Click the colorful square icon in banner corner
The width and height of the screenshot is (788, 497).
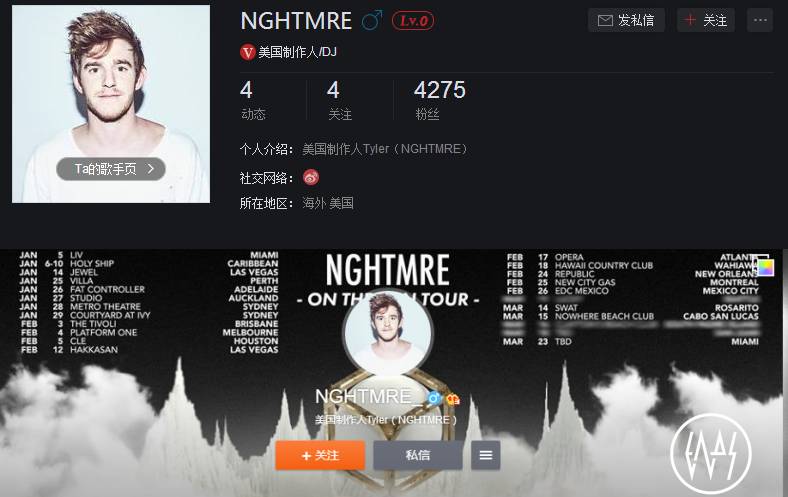click(765, 266)
